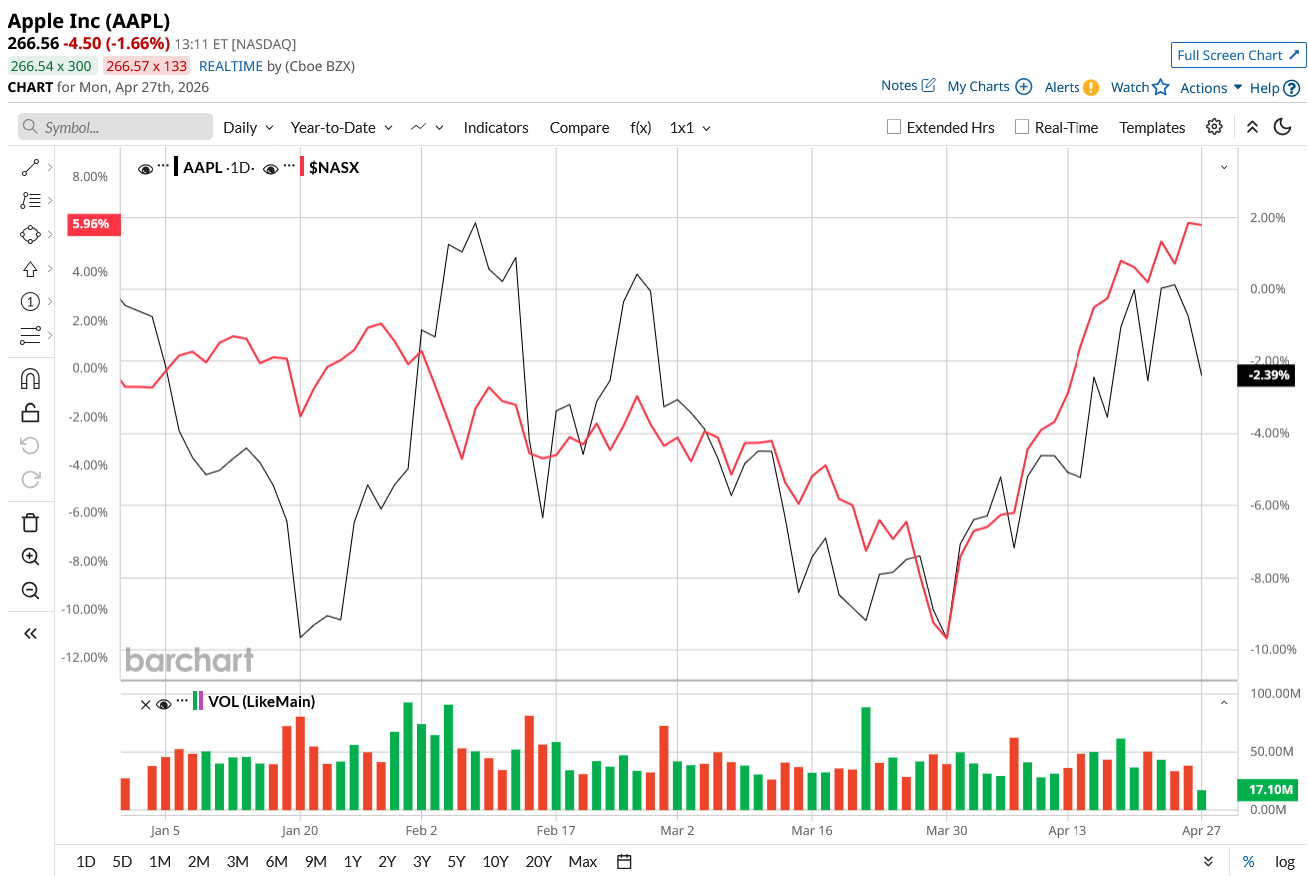Viewport: 1308px width, 876px height.
Task: Click the undo arrow in sidebar
Action: click(x=30, y=445)
